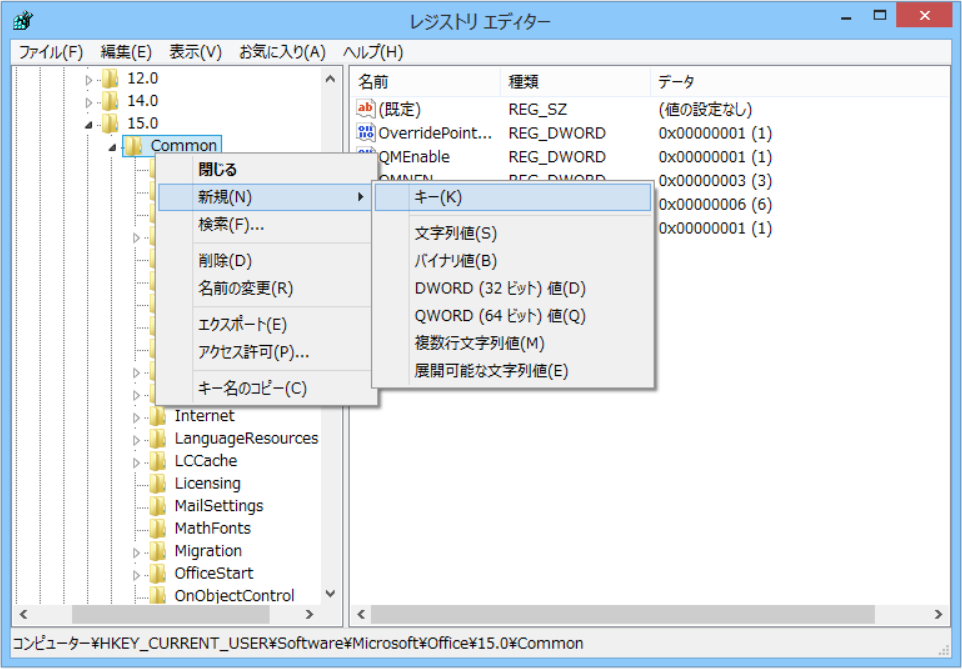Screen dimensions: 962x669
Task: Click the Registry Editor app icon in title bar
Action: coord(22,21)
